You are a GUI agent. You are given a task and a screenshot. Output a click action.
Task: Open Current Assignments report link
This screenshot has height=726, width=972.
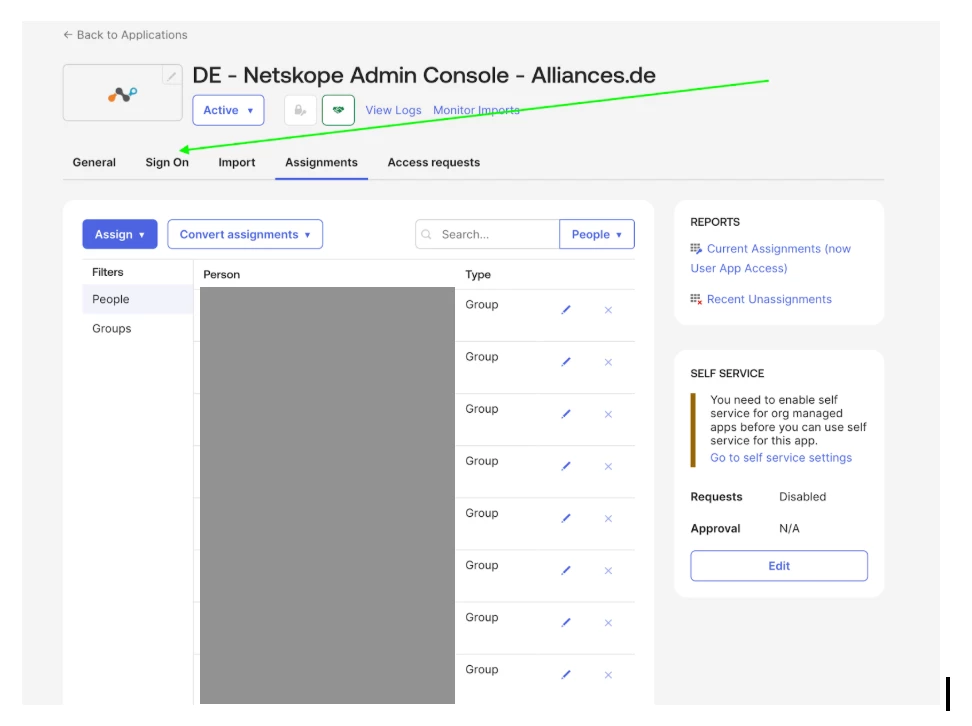(771, 259)
